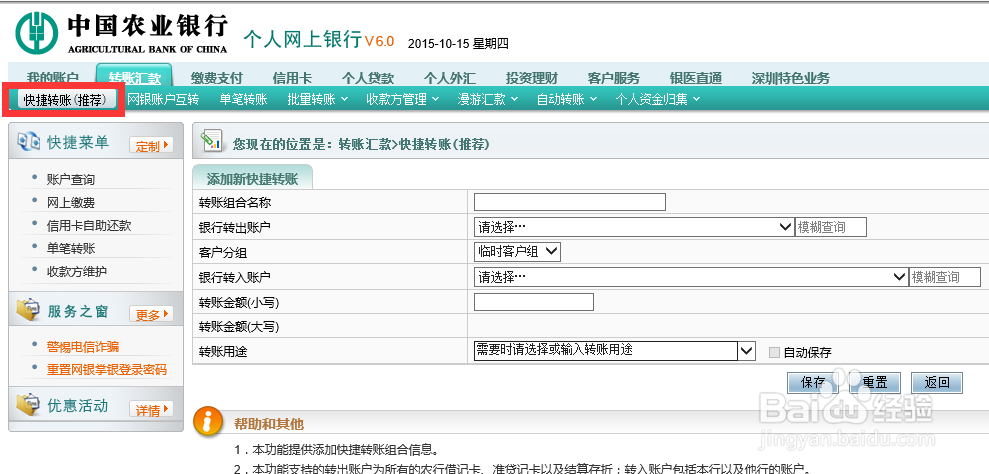Open the 转账用途 combo box arrow

click(747, 350)
